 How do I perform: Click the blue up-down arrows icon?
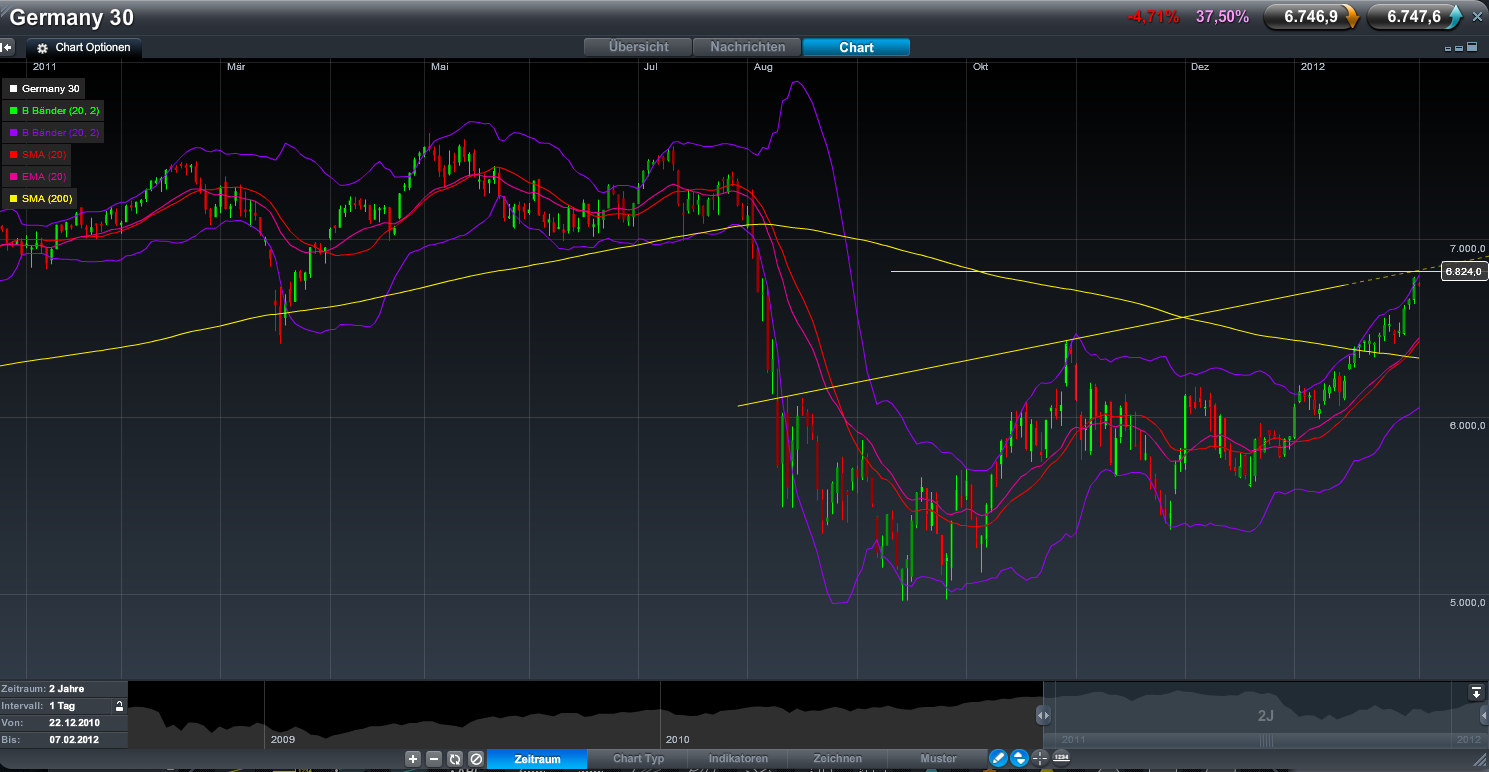pyautogui.click(x=1019, y=759)
